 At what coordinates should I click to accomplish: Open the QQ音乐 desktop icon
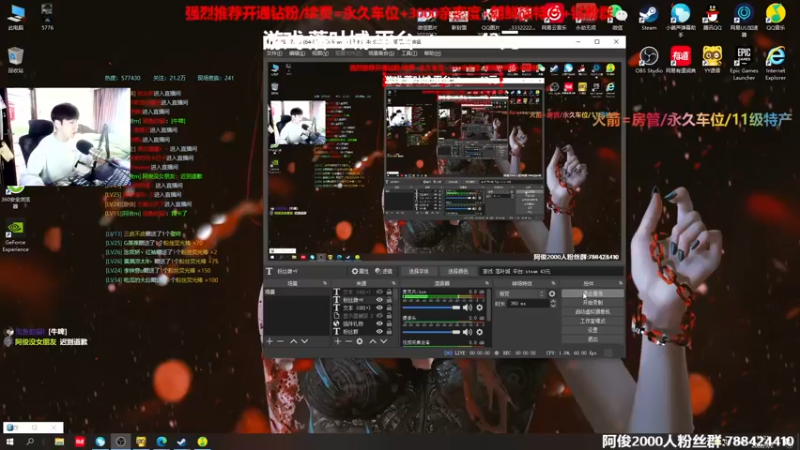[x=776, y=16]
